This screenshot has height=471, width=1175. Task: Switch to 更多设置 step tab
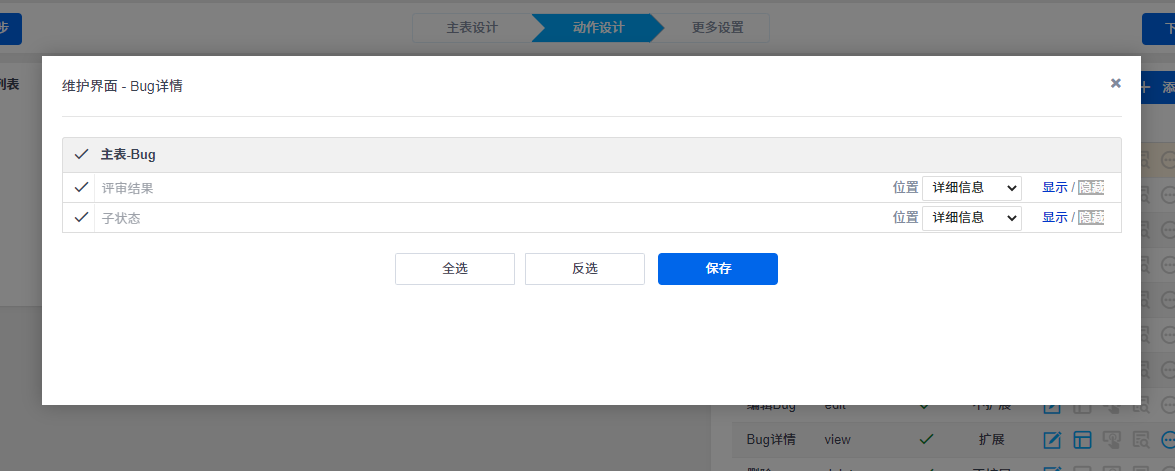coord(717,28)
